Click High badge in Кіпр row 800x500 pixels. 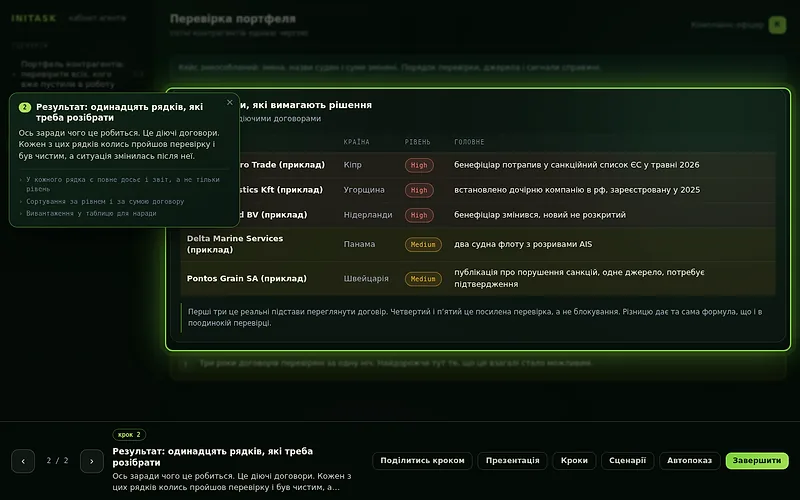419,165
